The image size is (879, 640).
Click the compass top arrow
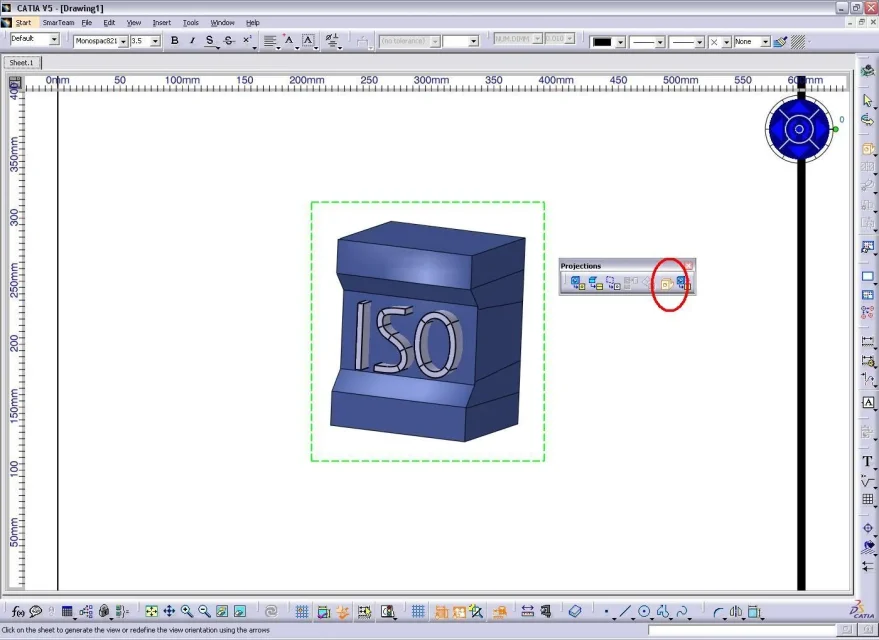click(x=799, y=107)
